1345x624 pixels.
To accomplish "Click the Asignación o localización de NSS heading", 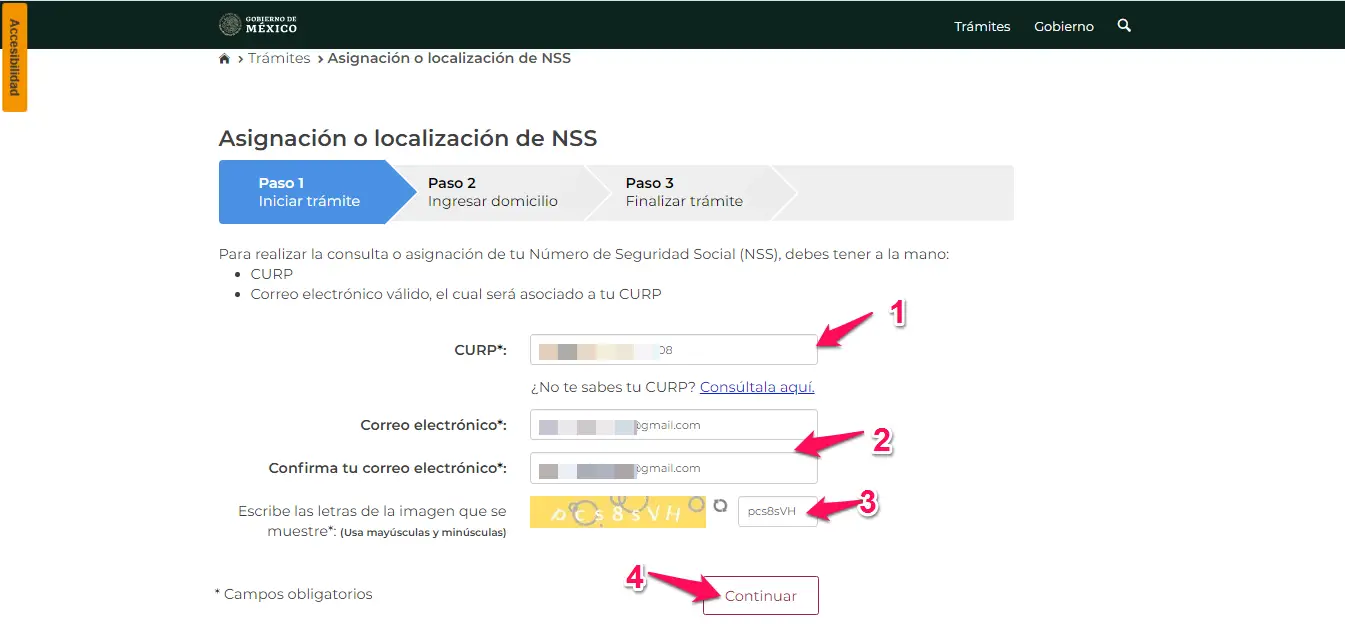I will click(408, 139).
